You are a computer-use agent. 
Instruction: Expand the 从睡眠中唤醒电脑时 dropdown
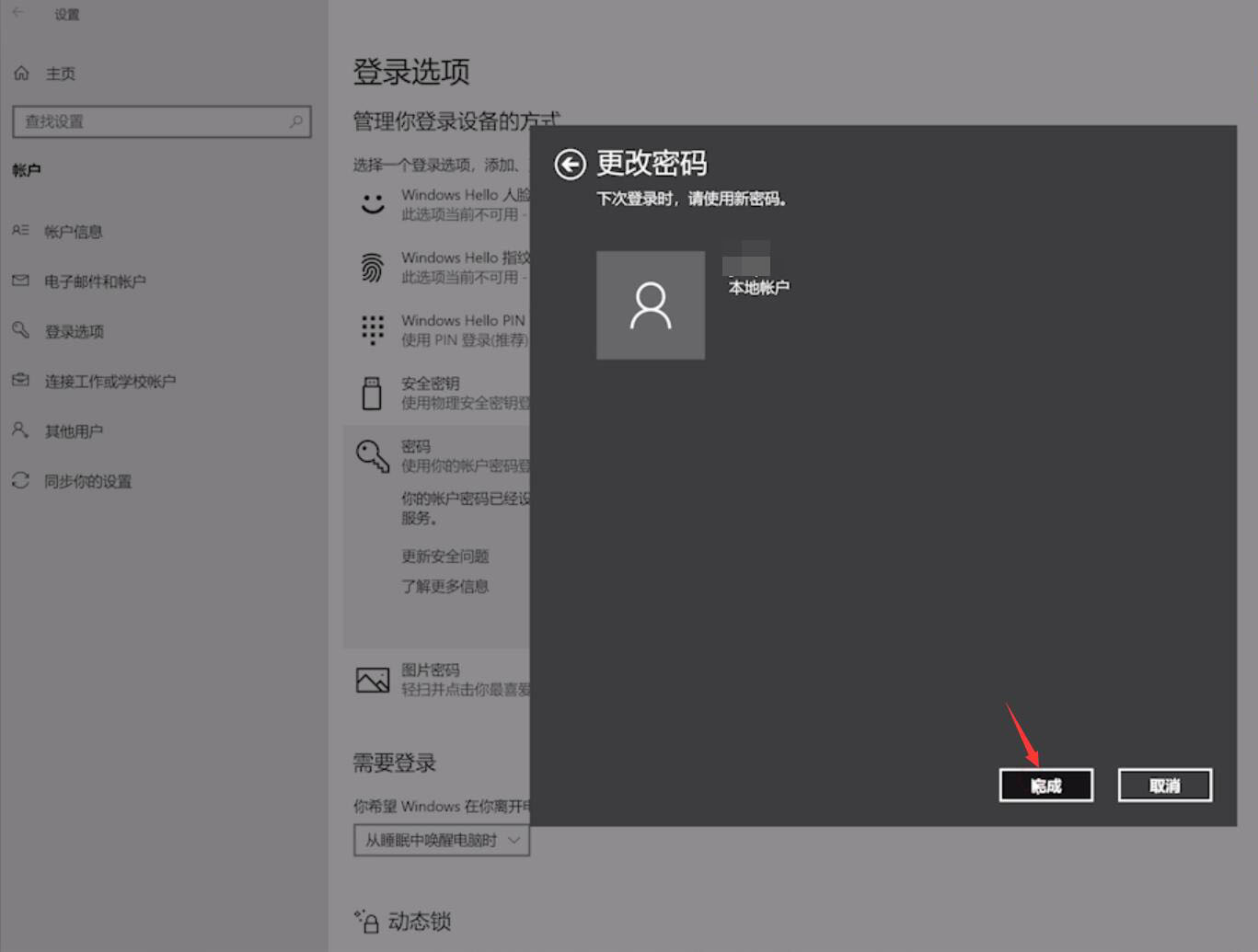point(442,840)
